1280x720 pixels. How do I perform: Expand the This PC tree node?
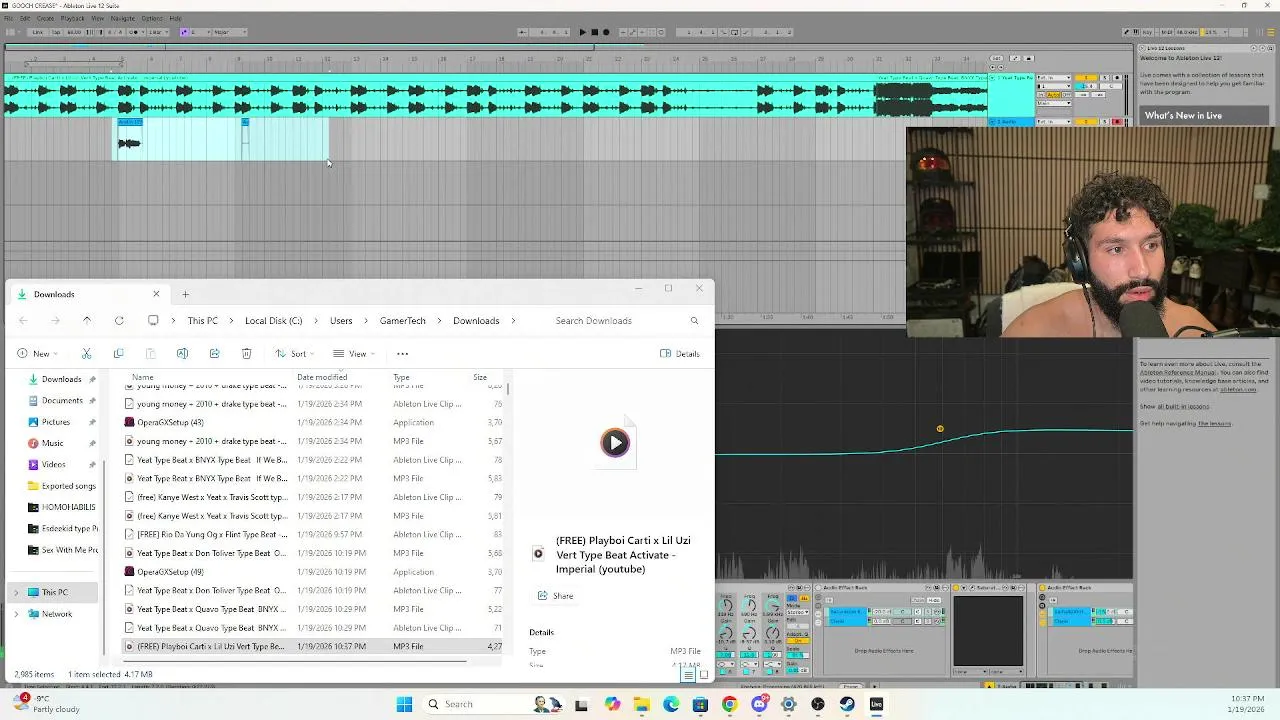coord(15,592)
